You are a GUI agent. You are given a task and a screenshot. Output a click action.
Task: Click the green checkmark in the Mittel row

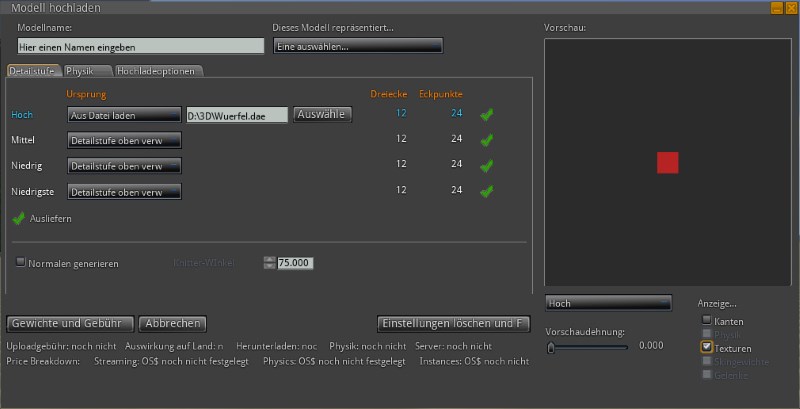coord(487,140)
